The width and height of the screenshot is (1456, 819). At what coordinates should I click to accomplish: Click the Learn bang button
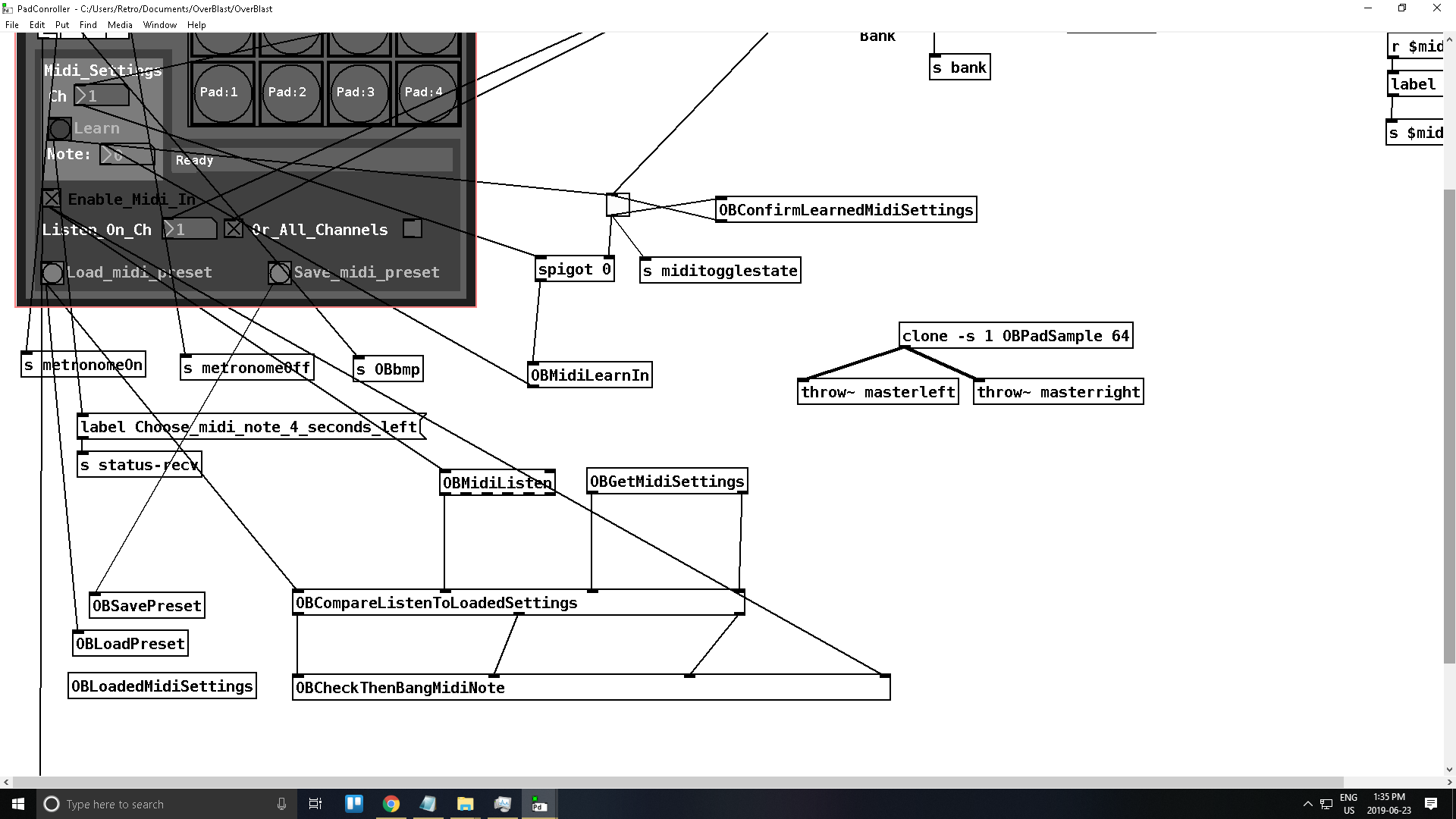(60, 129)
